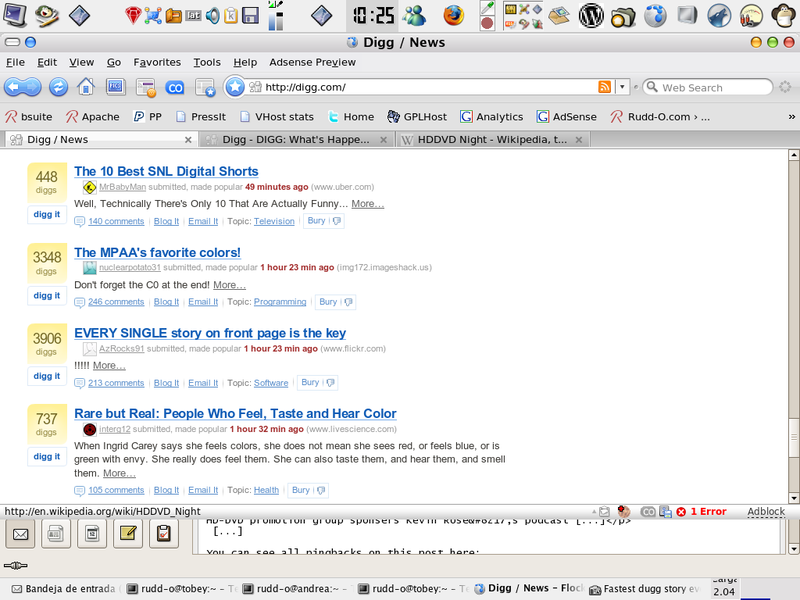The height and width of the screenshot is (600, 800).
Task: Click the grey CO icon in status bar
Action: 648,511
